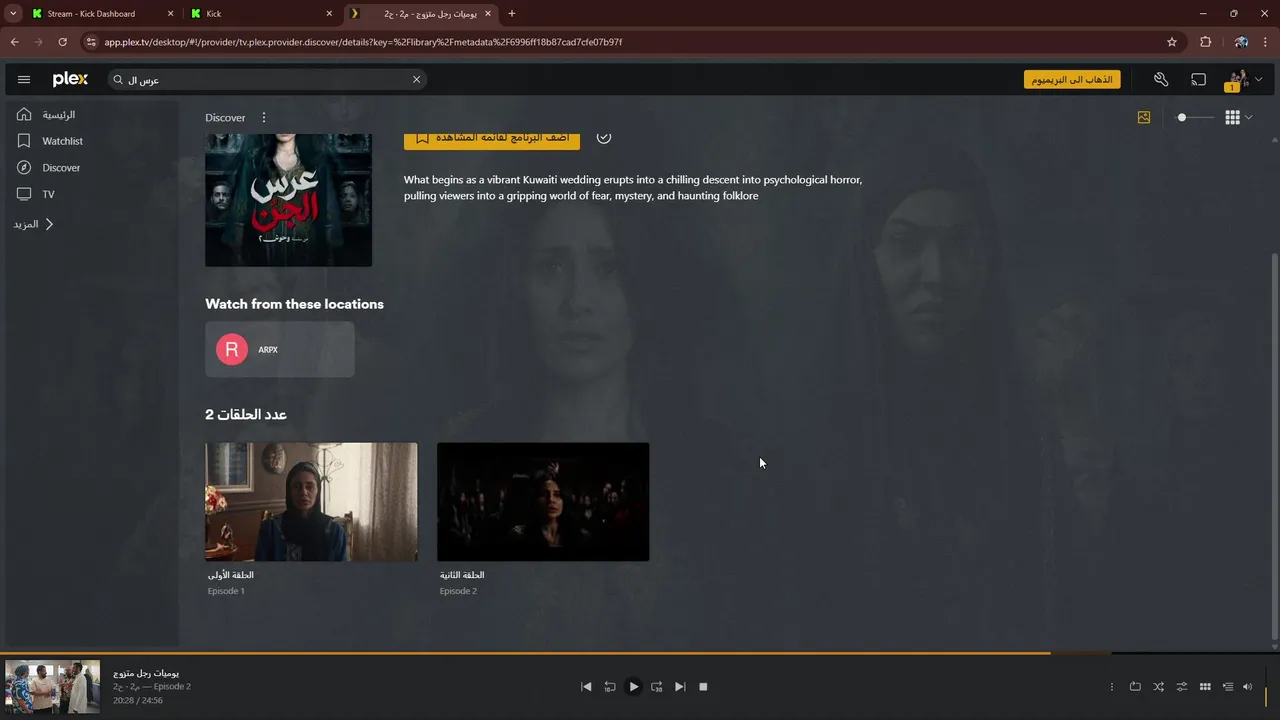1280x720 pixels.
Task: Clear the Plex search field text
Action: (x=416, y=79)
